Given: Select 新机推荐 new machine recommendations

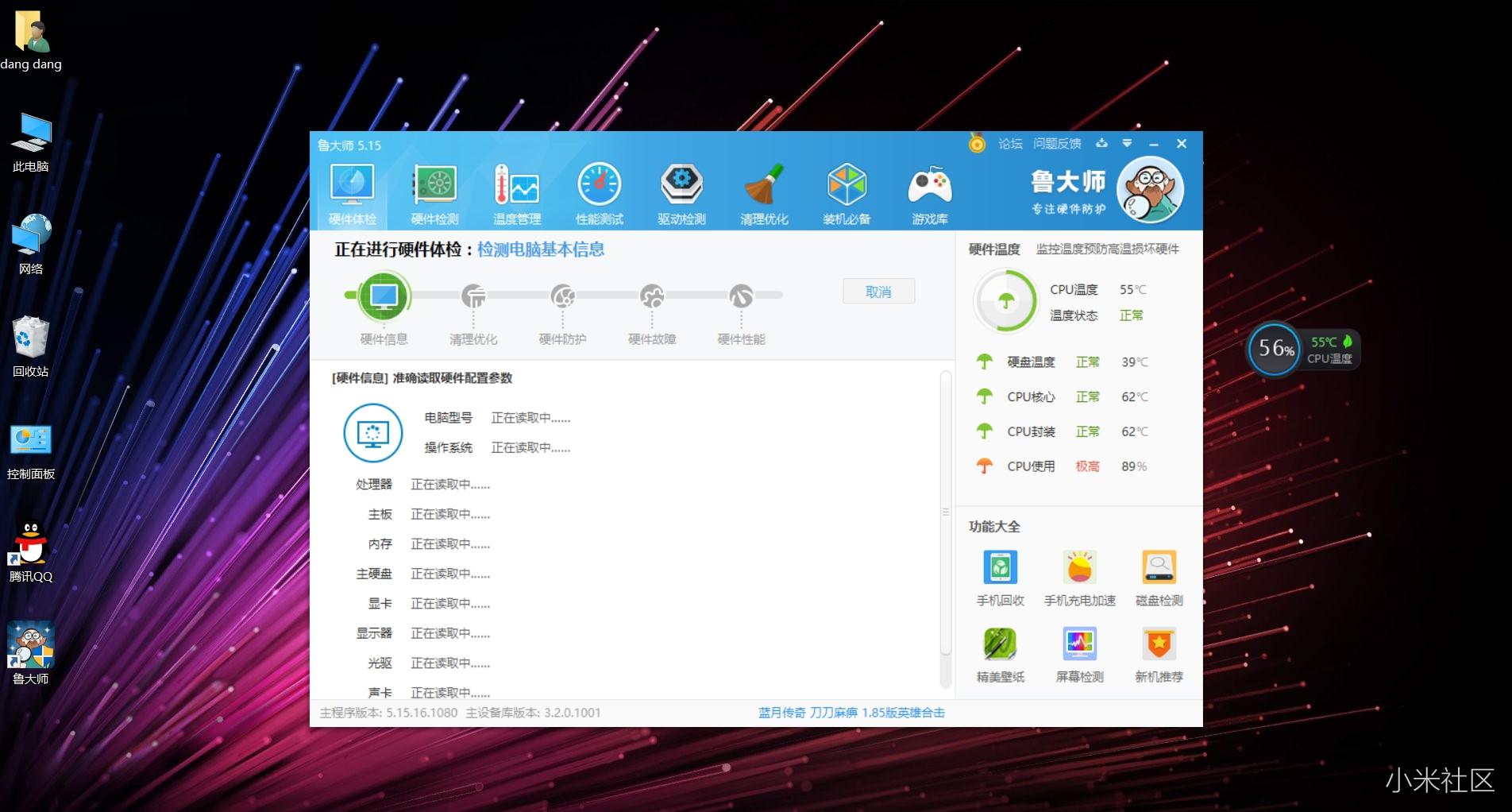Looking at the screenshot, I should pos(1159,654).
